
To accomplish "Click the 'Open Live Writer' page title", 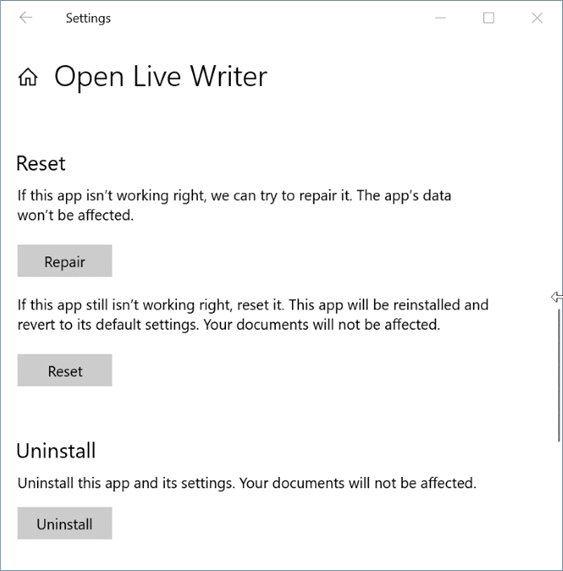I will pos(161,77).
